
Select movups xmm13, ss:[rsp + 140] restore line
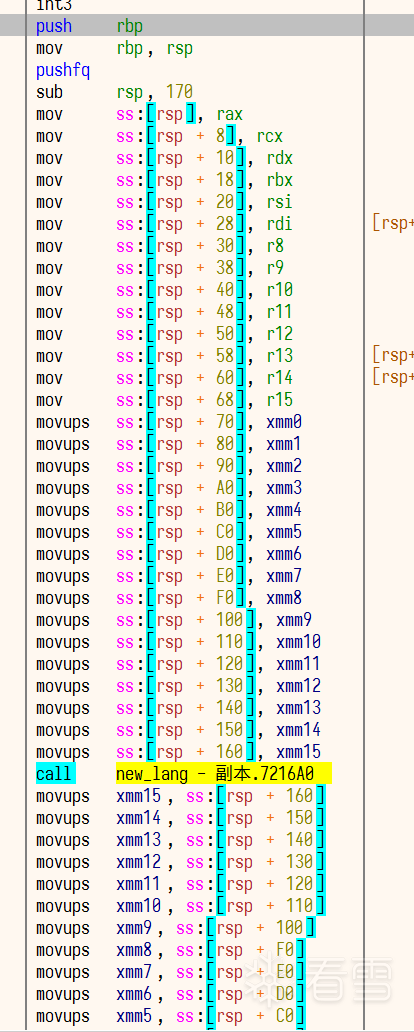click(180, 840)
